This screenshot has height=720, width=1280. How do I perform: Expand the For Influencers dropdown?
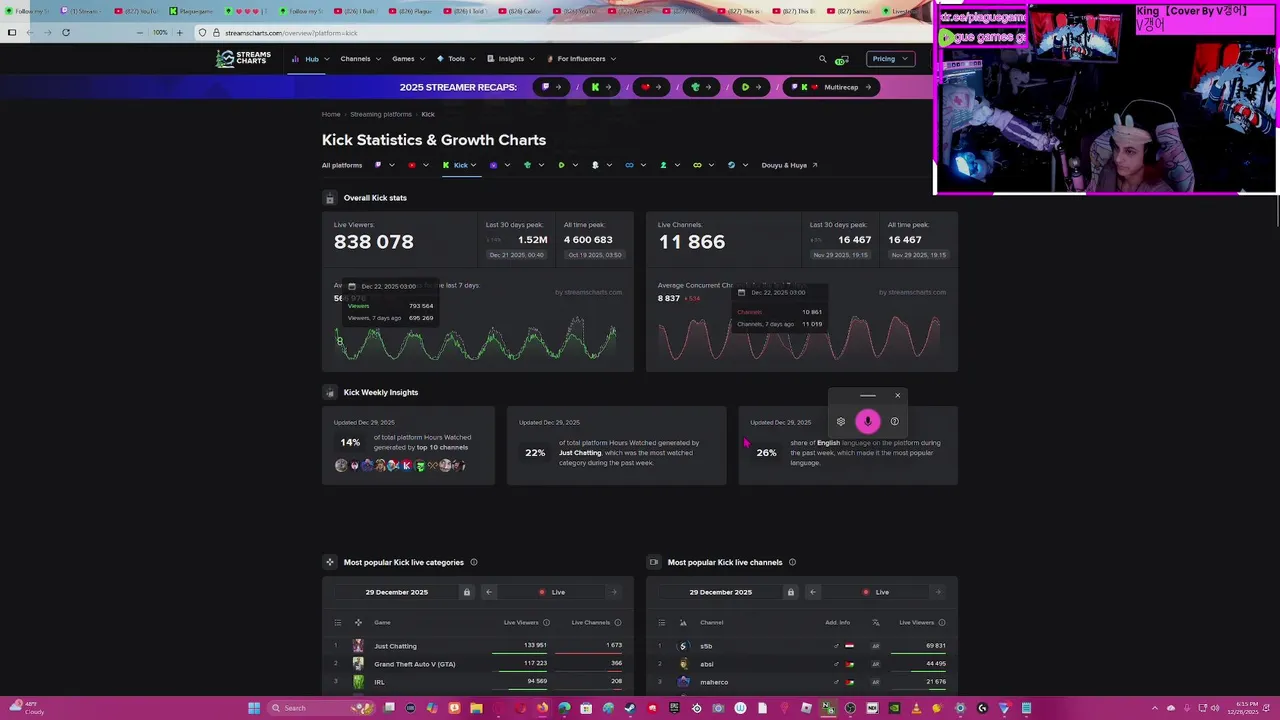point(581,59)
